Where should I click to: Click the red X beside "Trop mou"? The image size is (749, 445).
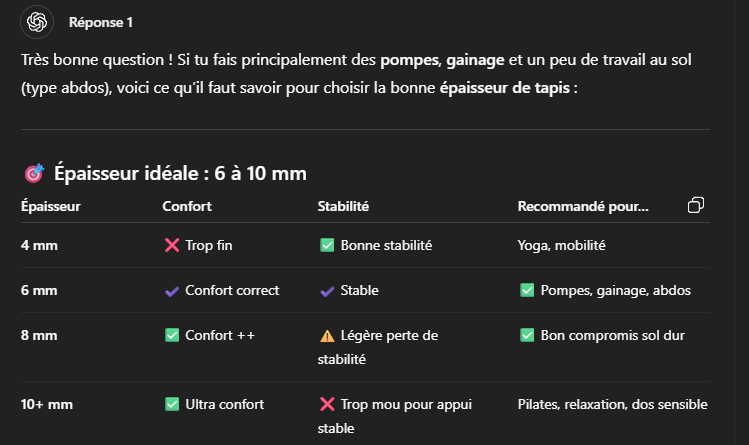tap(326, 405)
